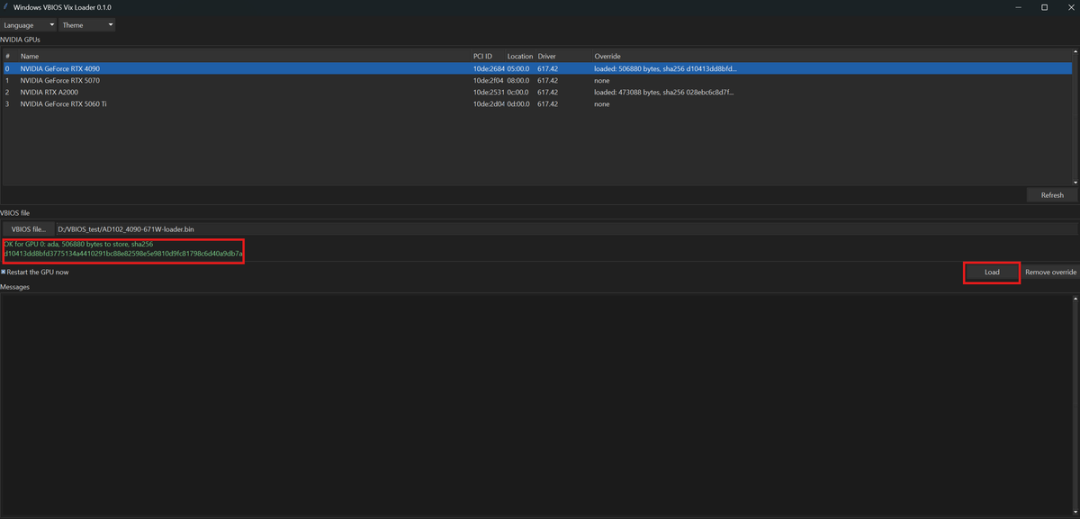Click the override text 'loaded: 506880 bytes'

pos(627,69)
